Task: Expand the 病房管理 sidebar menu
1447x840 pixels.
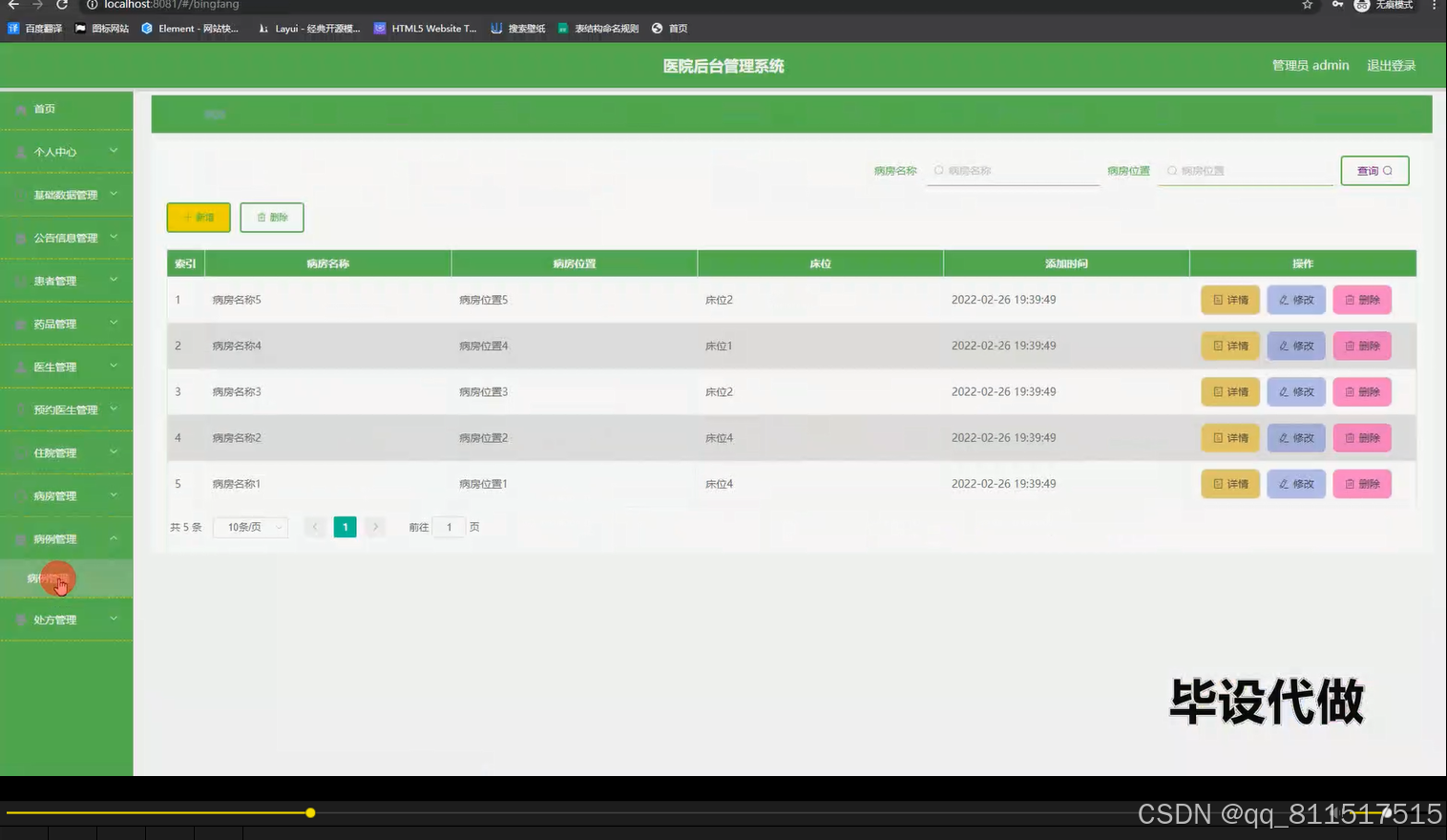Action: coord(66,495)
